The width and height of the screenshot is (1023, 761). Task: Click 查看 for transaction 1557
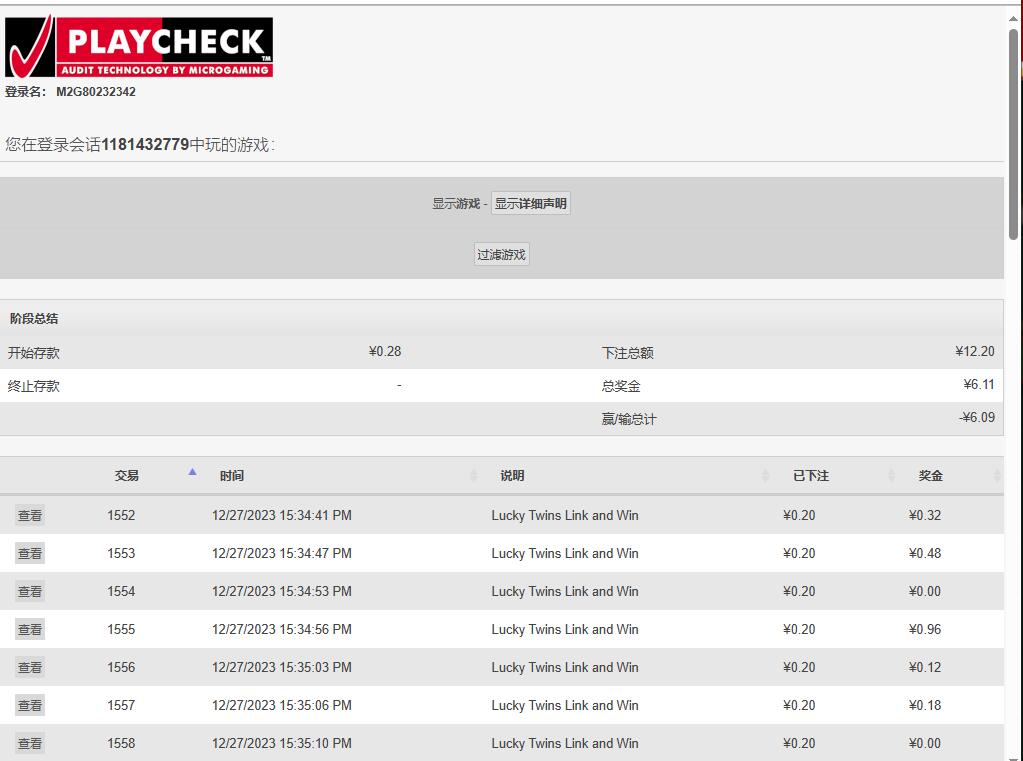(30, 706)
